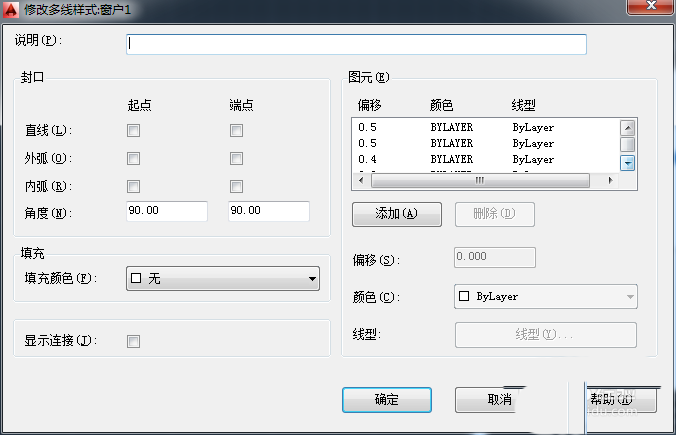Open help with the 帮助 button
Image resolution: width=676 pixels, height=435 pixels.
pos(621,400)
